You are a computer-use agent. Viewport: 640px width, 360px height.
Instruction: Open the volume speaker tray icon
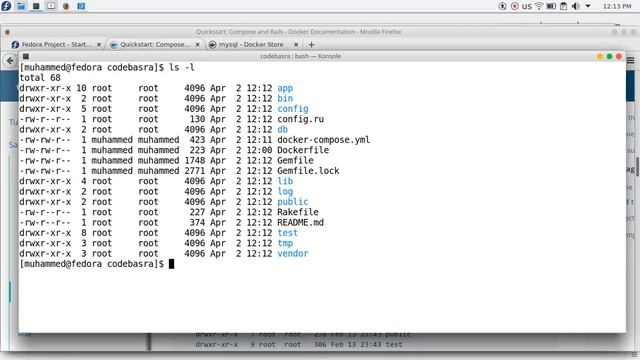576,6
